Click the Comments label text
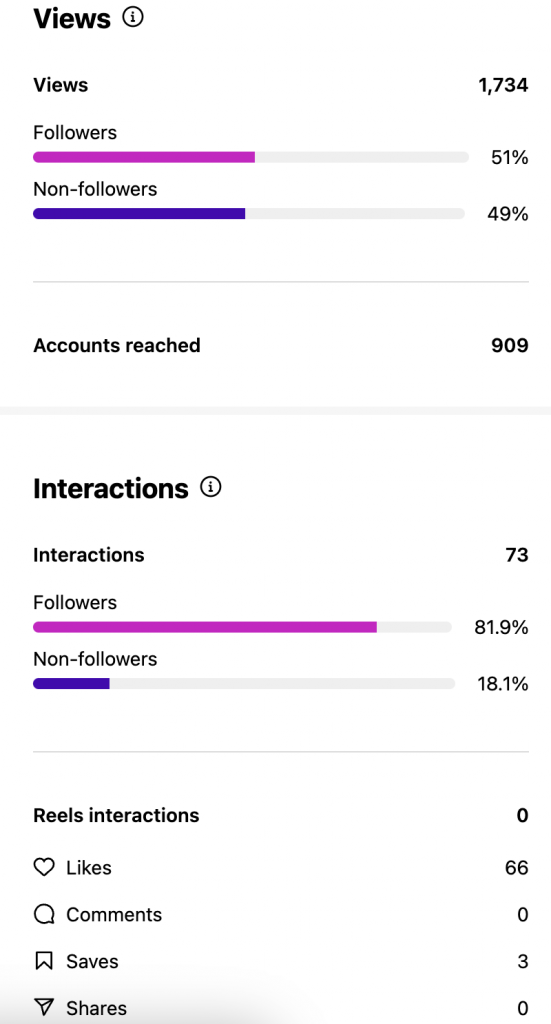Screen dimensions: 551x1024 114,914
